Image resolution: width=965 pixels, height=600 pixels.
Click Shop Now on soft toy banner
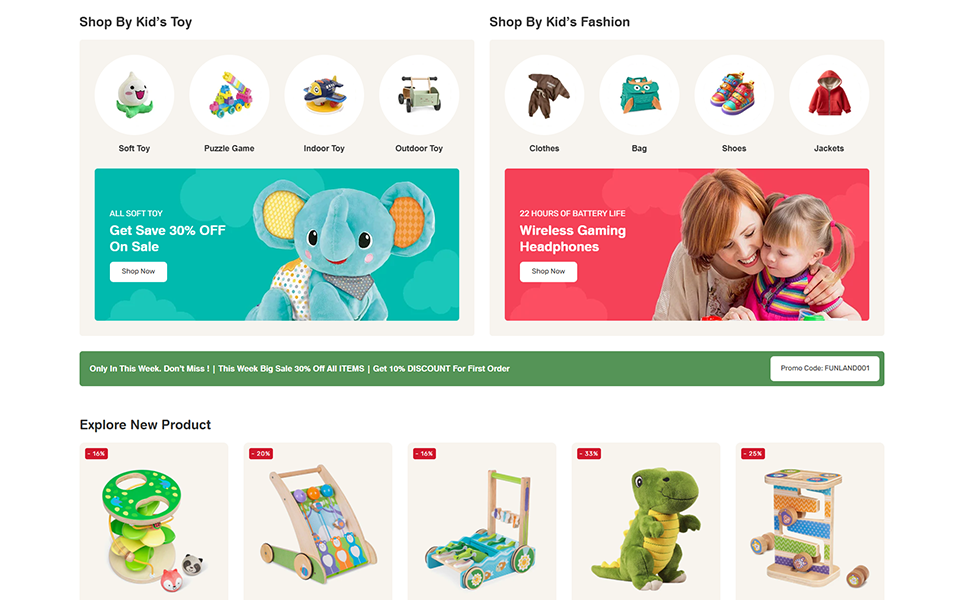[138, 271]
